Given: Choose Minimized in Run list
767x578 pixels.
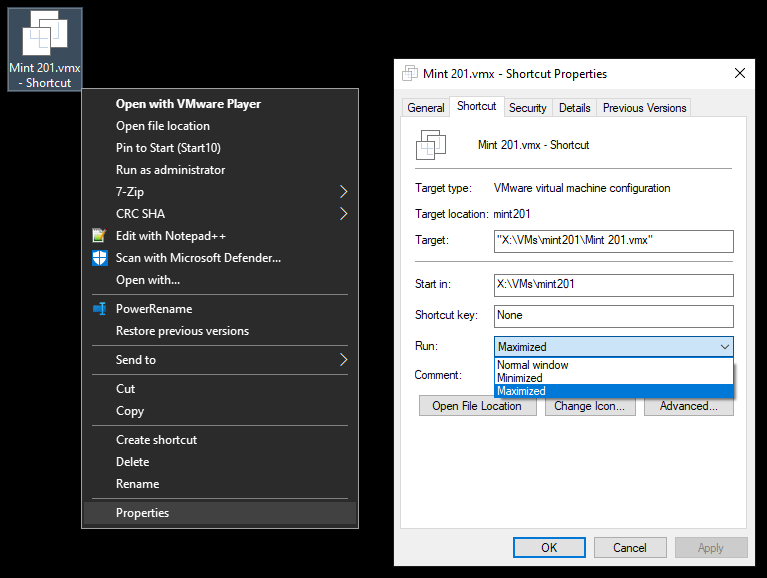Looking at the screenshot, I should [614, 378].
